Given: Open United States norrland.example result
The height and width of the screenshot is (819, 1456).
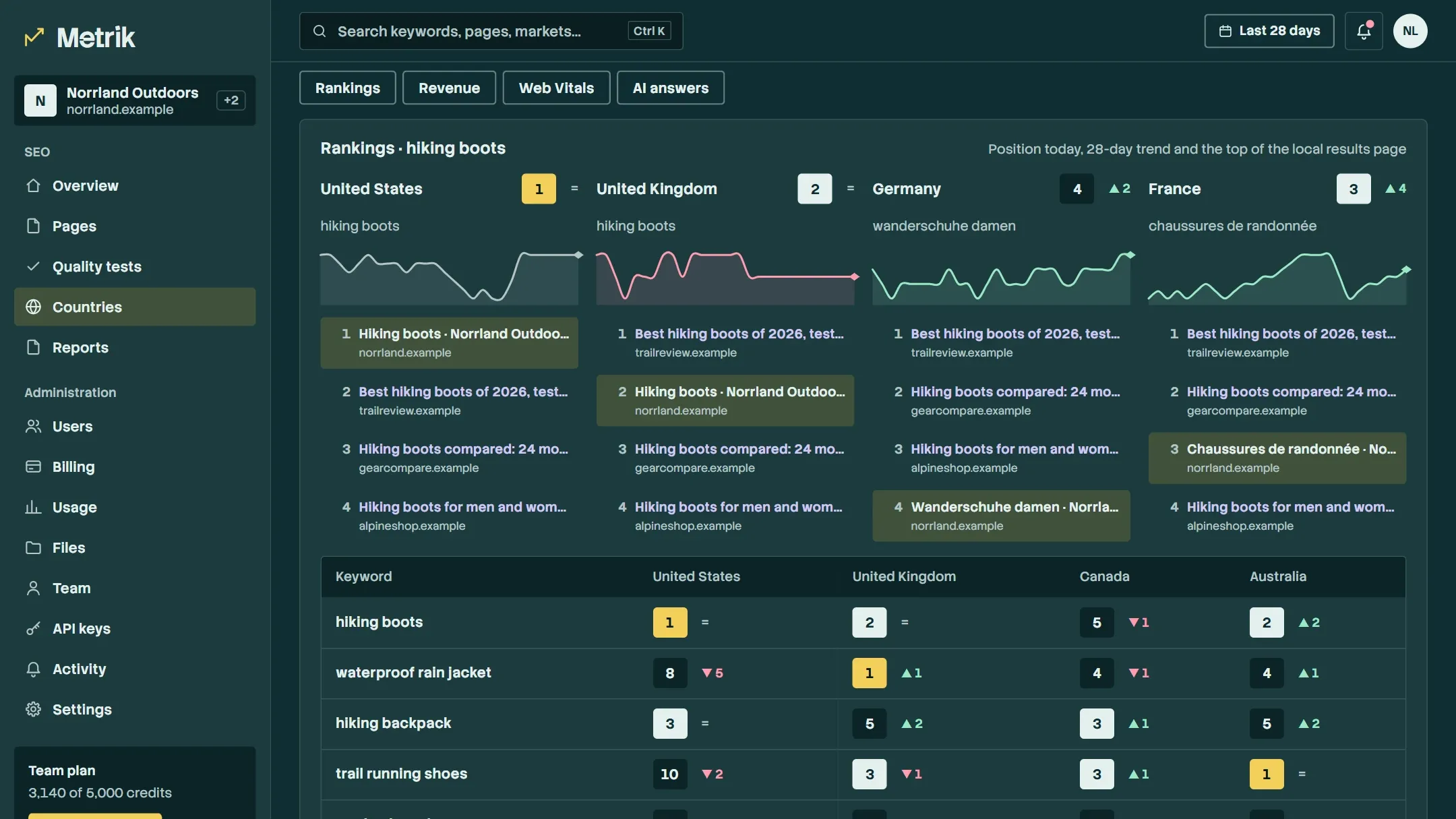Looking at the screenshot, I should [x=449, y=343].
